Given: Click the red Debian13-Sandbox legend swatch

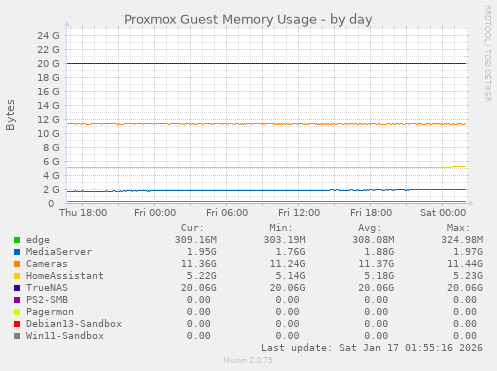Looking at the screenshot, I should tap(17, 324).
